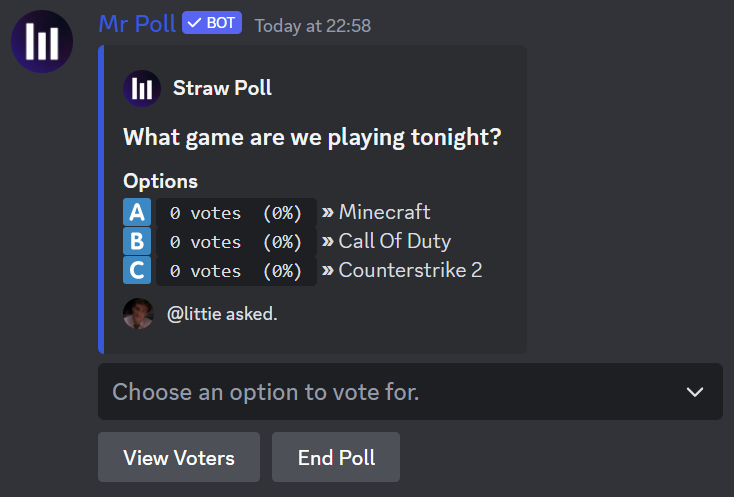Image resolution: width=734 pixels, height=497 pixels.
Task: Click the blue letter A option icon
Action: click(x=137, y=212)
